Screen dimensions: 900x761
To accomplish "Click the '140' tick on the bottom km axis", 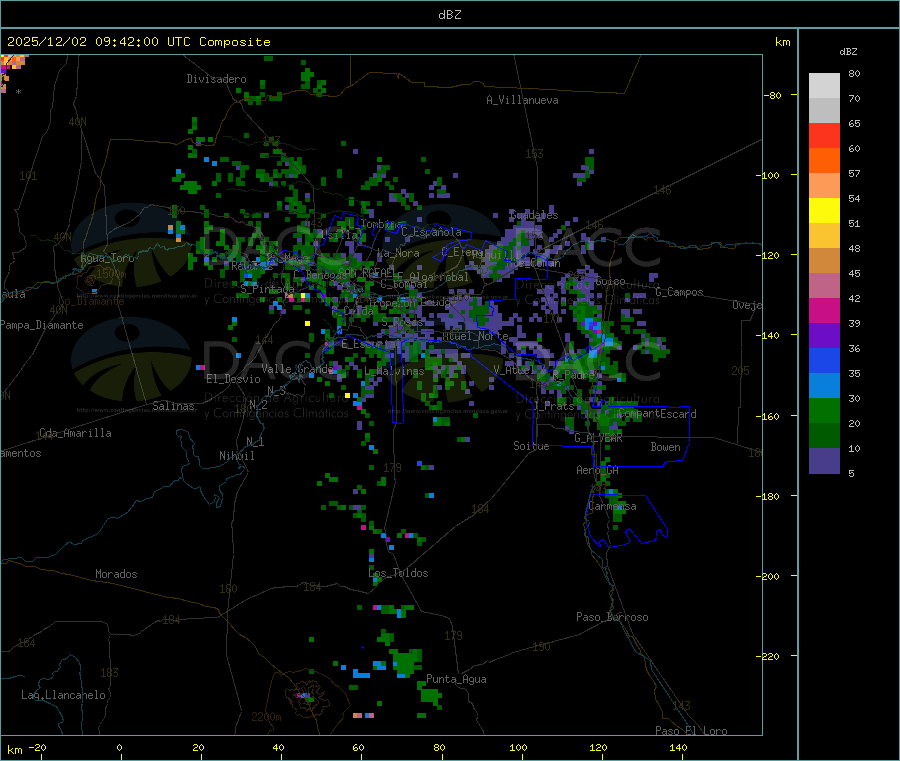I will 678,747.
